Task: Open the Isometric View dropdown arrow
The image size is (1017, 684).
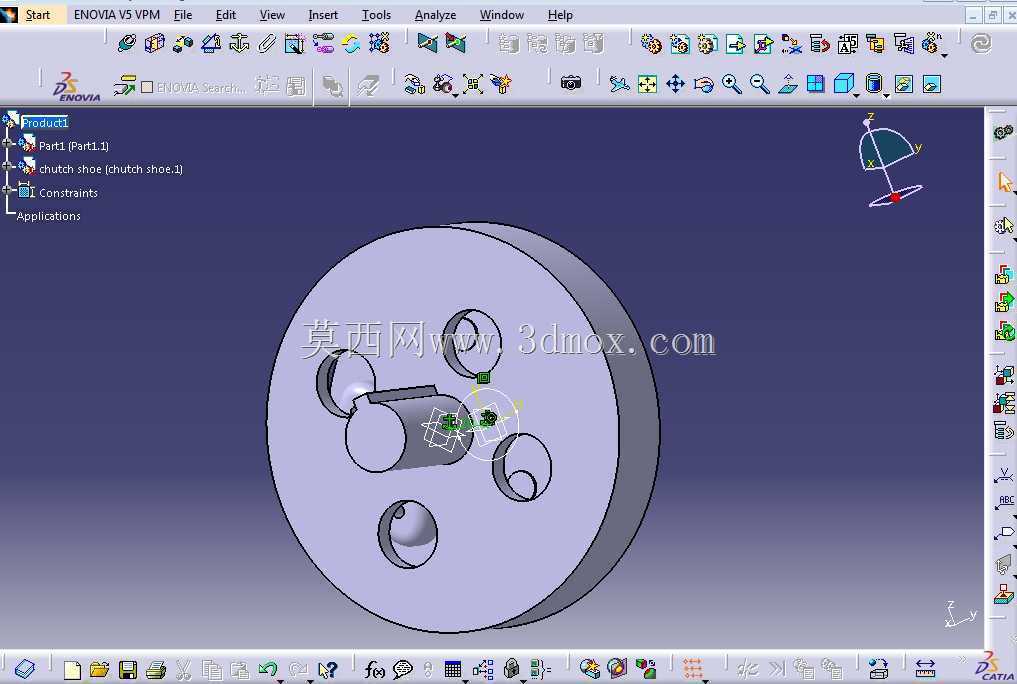Action: click(x=857, y=96)
